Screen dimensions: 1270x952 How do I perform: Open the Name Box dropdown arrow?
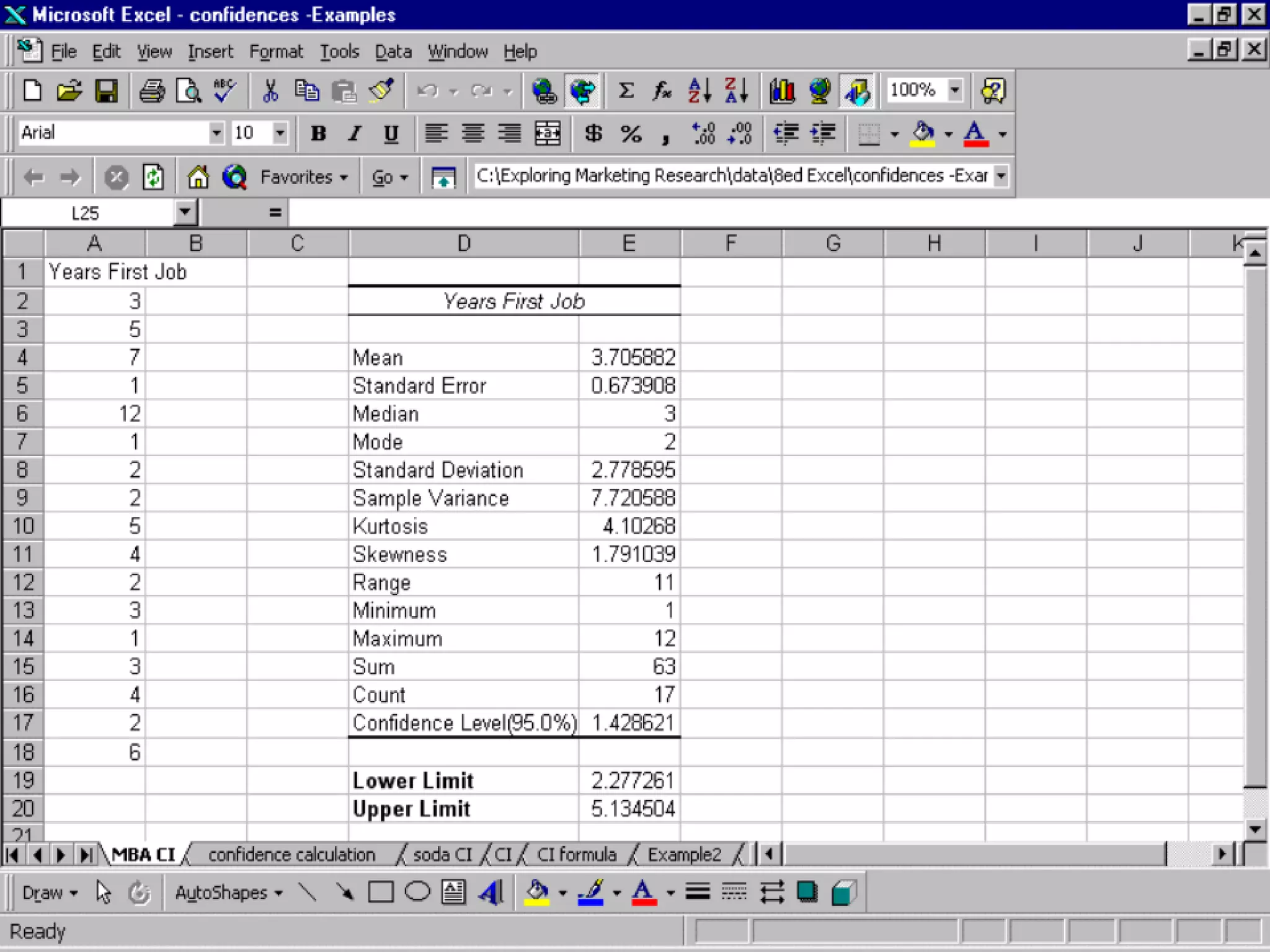coord(184,213)
